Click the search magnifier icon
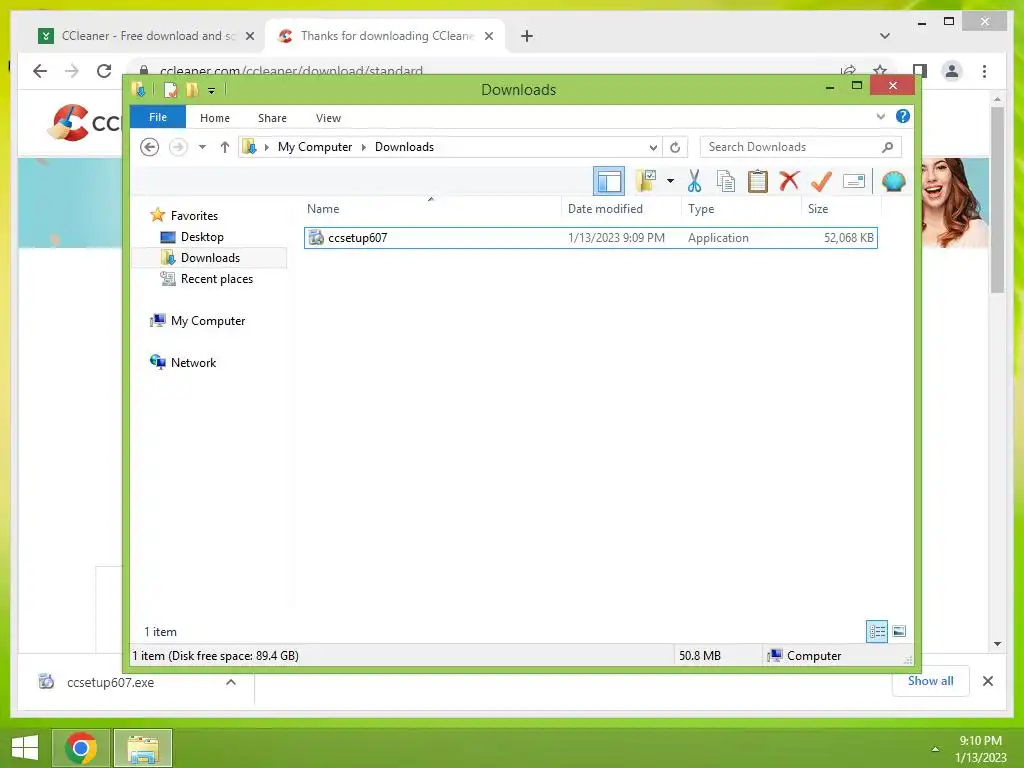This screenshot has width=1024, height=768. [x=887, y=147]
